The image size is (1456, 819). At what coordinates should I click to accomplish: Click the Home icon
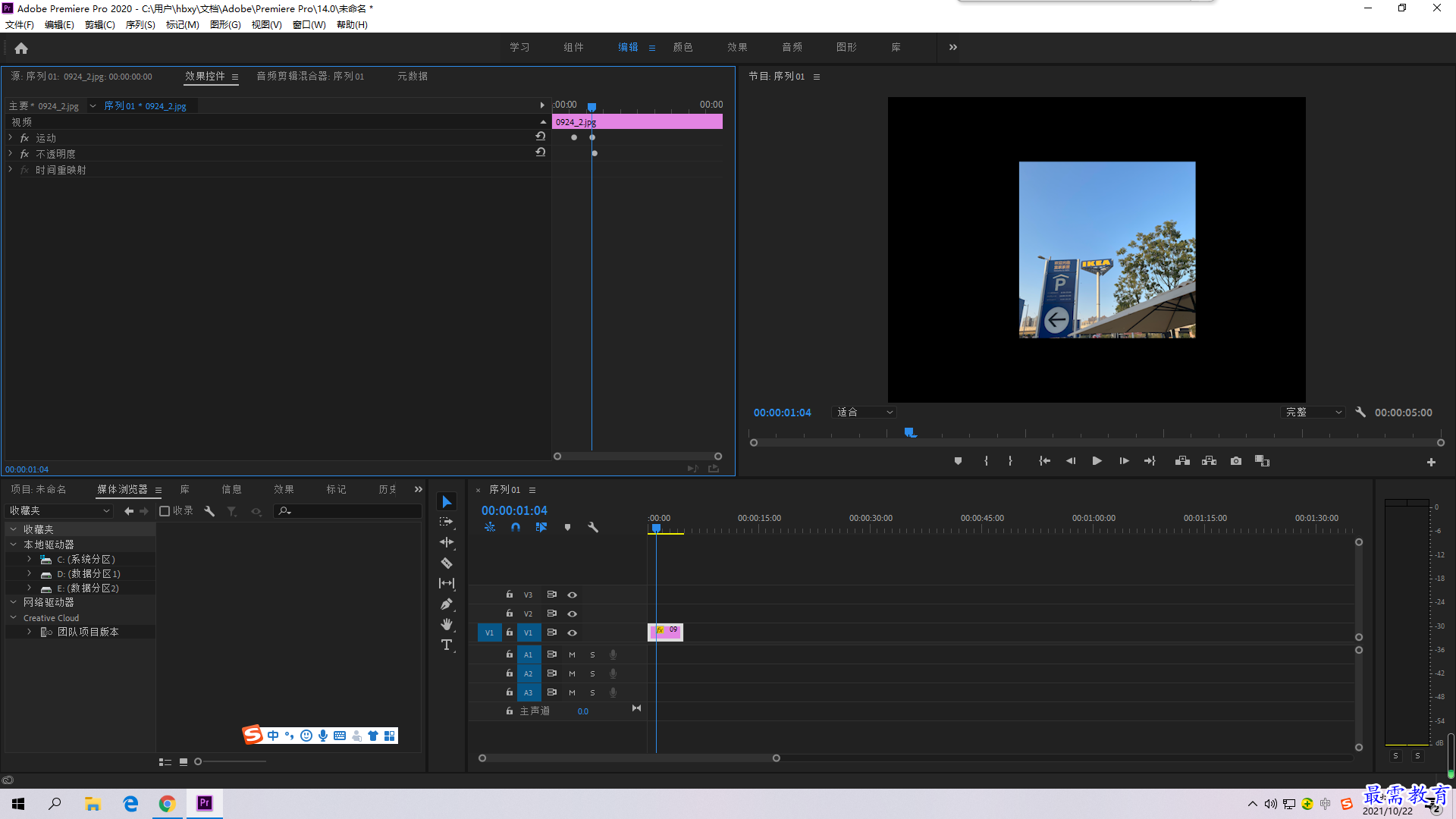click(21, 48)
